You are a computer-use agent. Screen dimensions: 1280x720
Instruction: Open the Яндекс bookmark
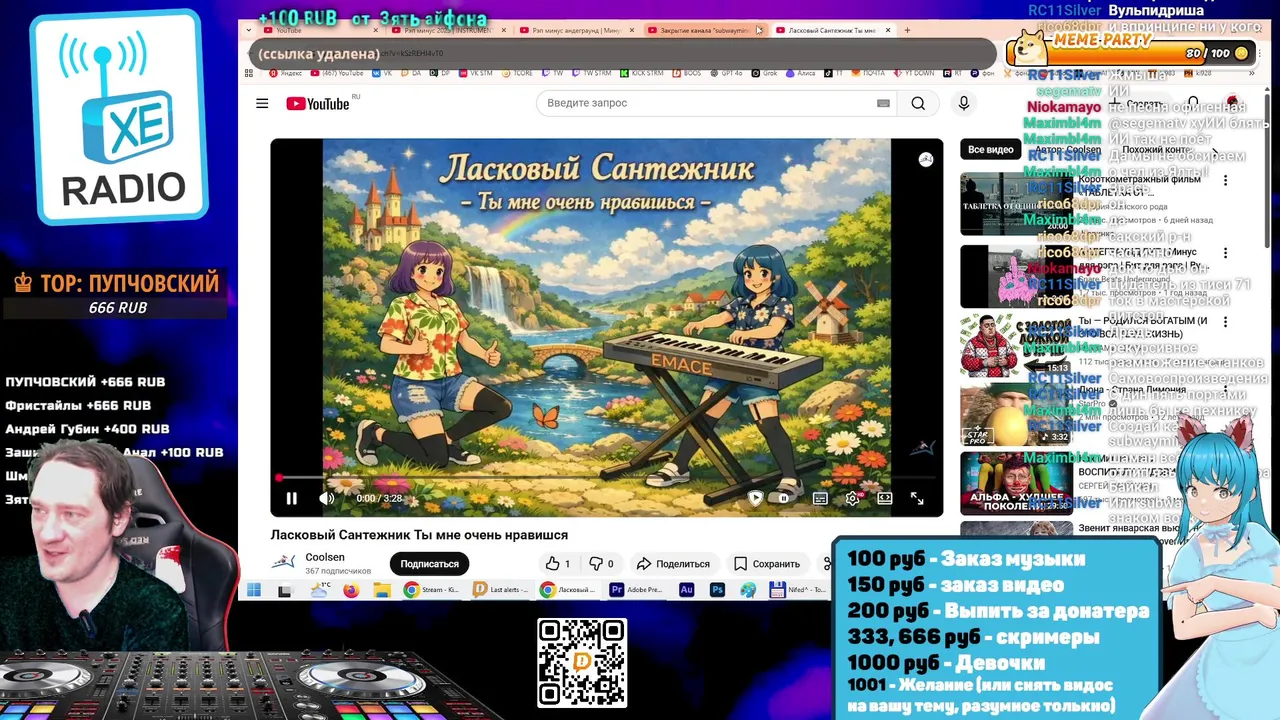[x=284, y=73]
